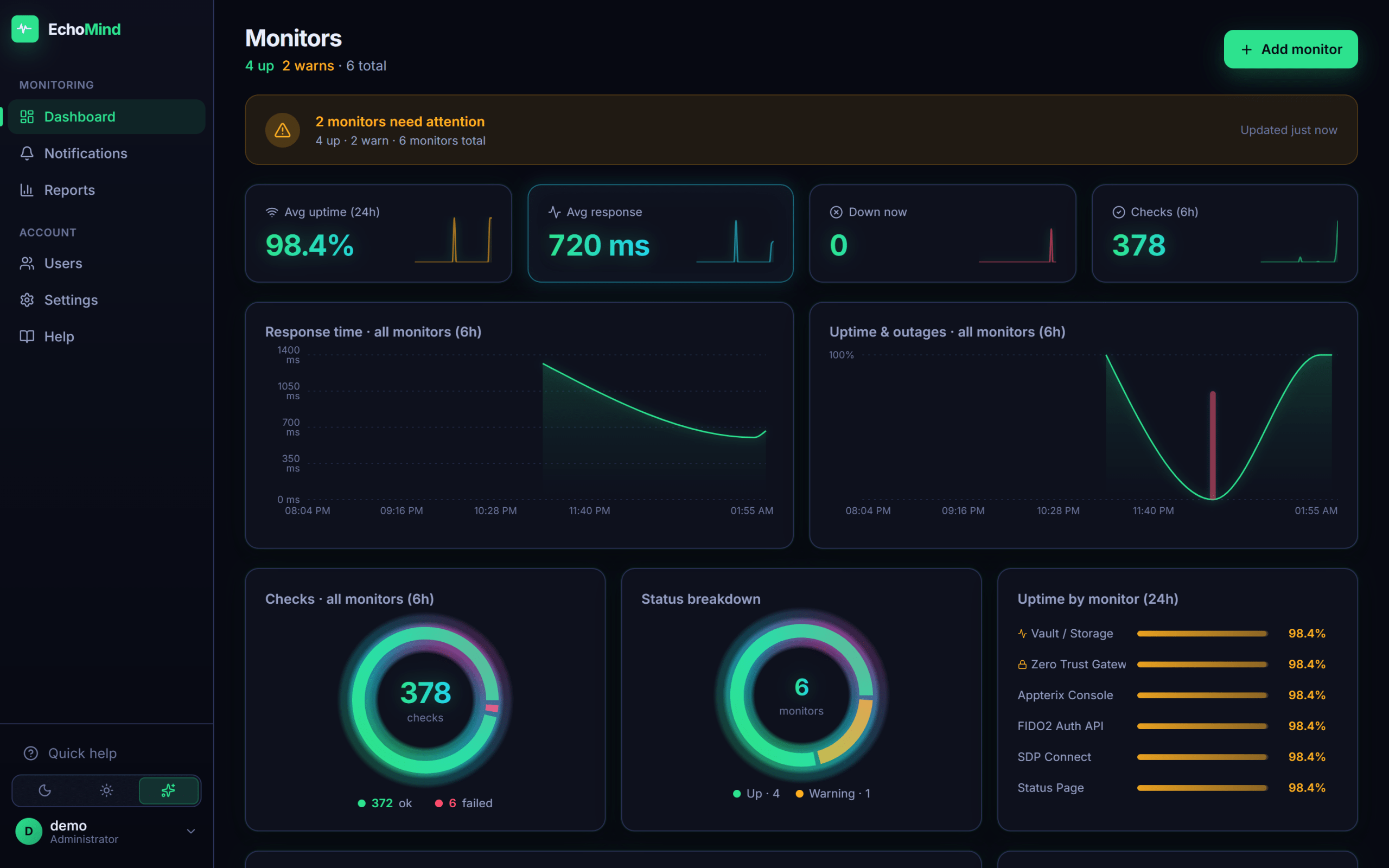
Task: Click the Notifications bell icon
Action: [27, 154]
